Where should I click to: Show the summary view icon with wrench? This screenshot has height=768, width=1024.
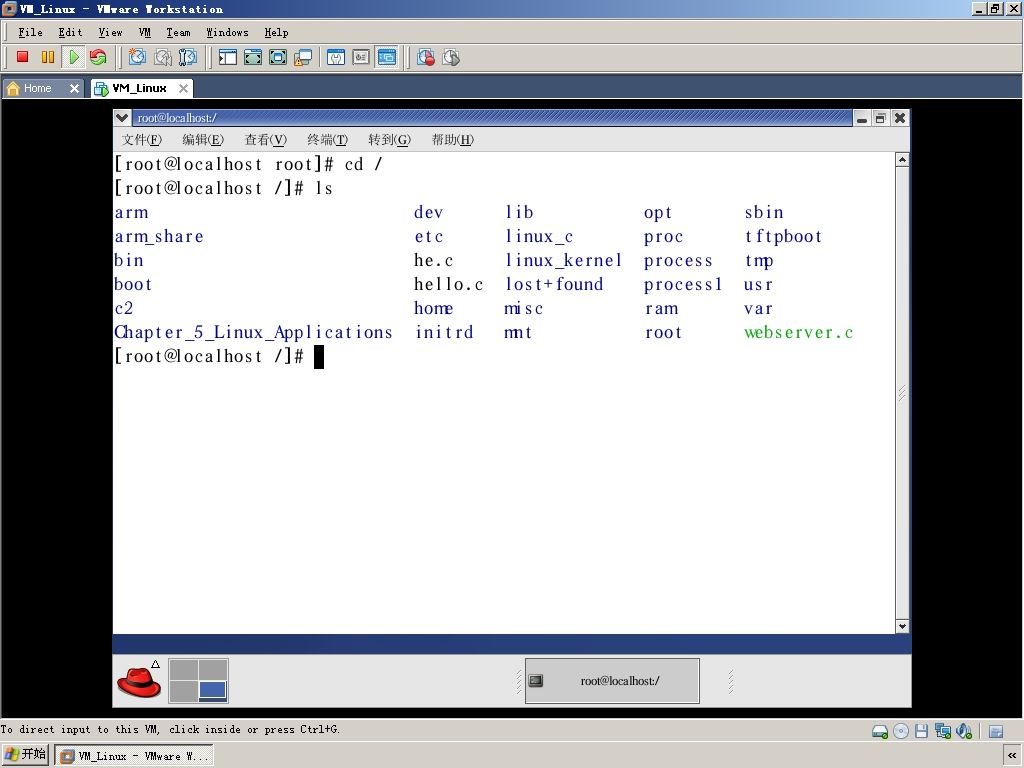coord(336,57)
